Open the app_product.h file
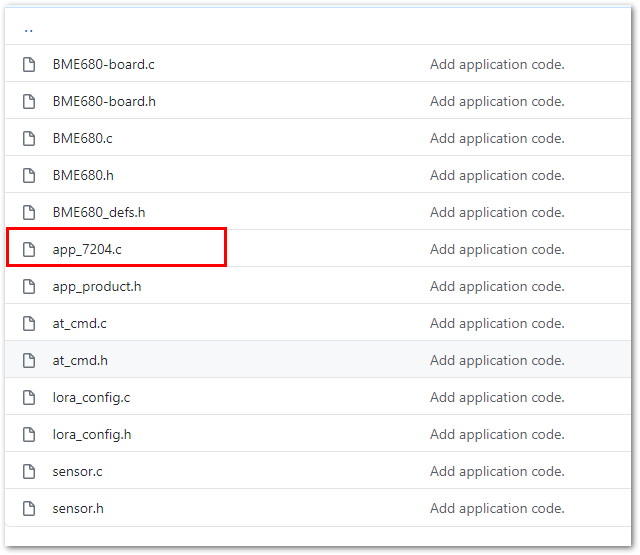This screenshot has height=555, width=640. click(x=97, y=286)
